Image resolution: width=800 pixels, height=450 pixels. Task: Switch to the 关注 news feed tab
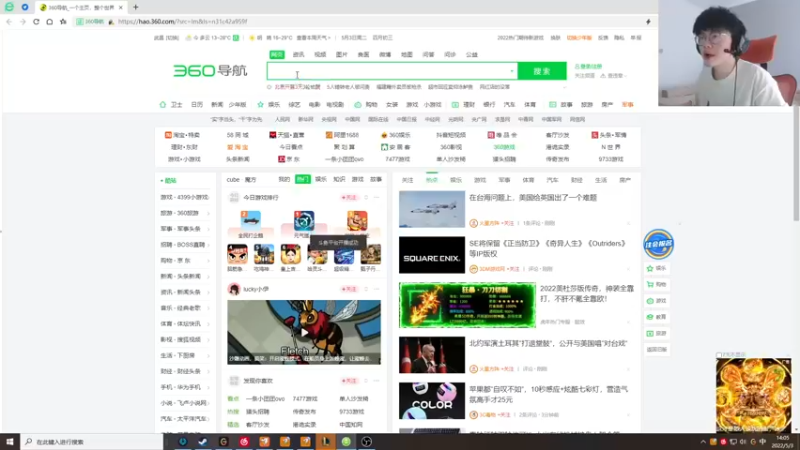[x=407, y=180]
